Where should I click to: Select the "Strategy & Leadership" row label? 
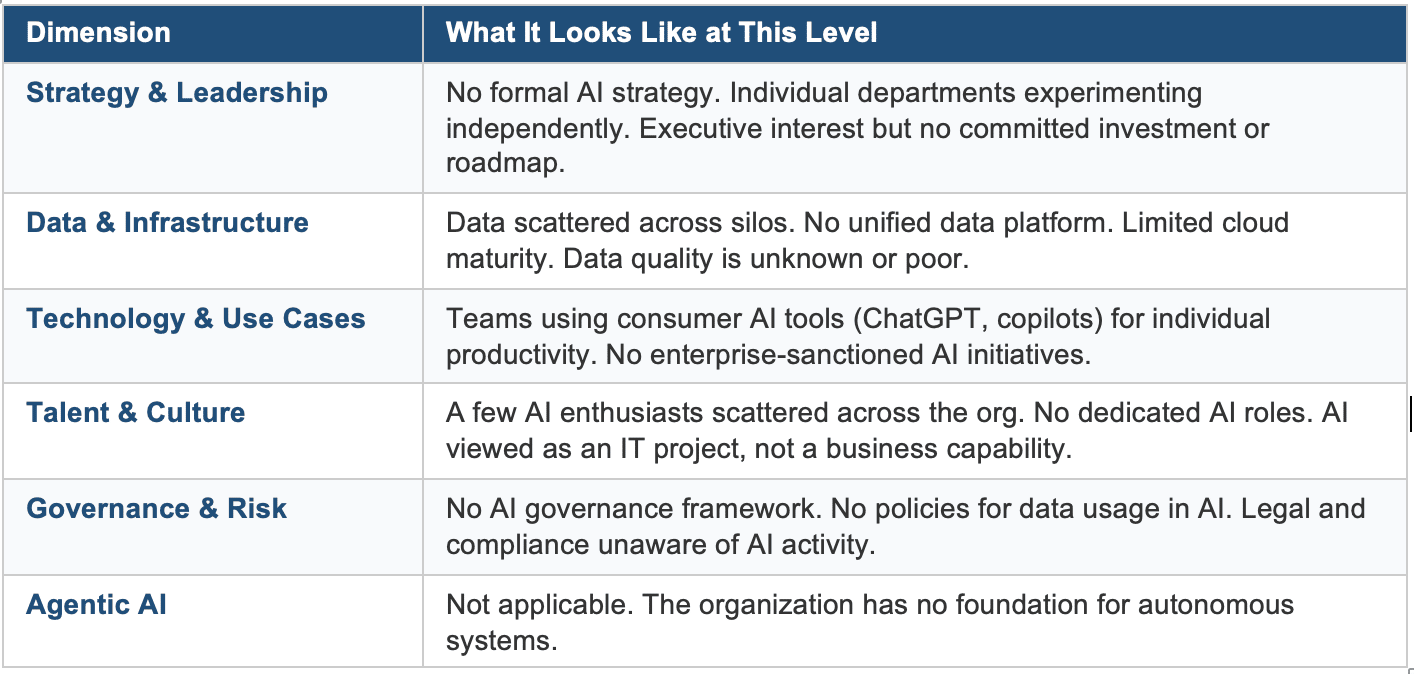[x=177, y=93]
